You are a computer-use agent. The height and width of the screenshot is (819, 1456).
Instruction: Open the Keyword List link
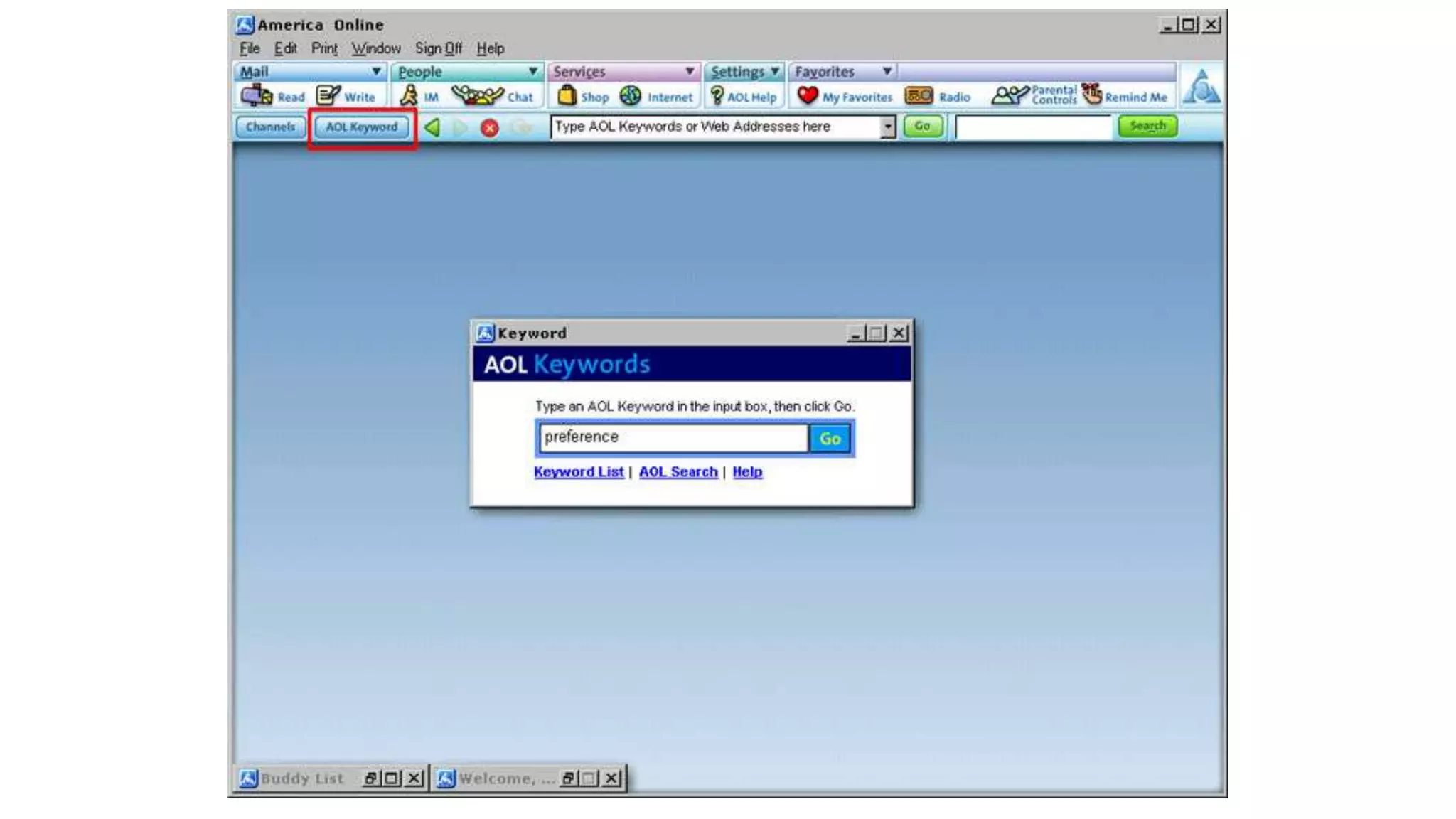coord(579,472)
